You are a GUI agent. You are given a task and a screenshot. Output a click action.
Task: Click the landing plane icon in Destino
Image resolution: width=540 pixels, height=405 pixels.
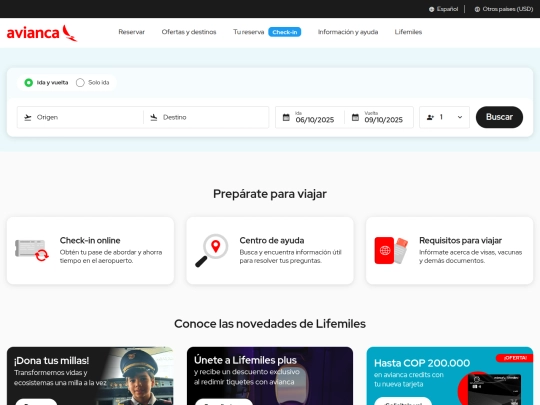154,117
